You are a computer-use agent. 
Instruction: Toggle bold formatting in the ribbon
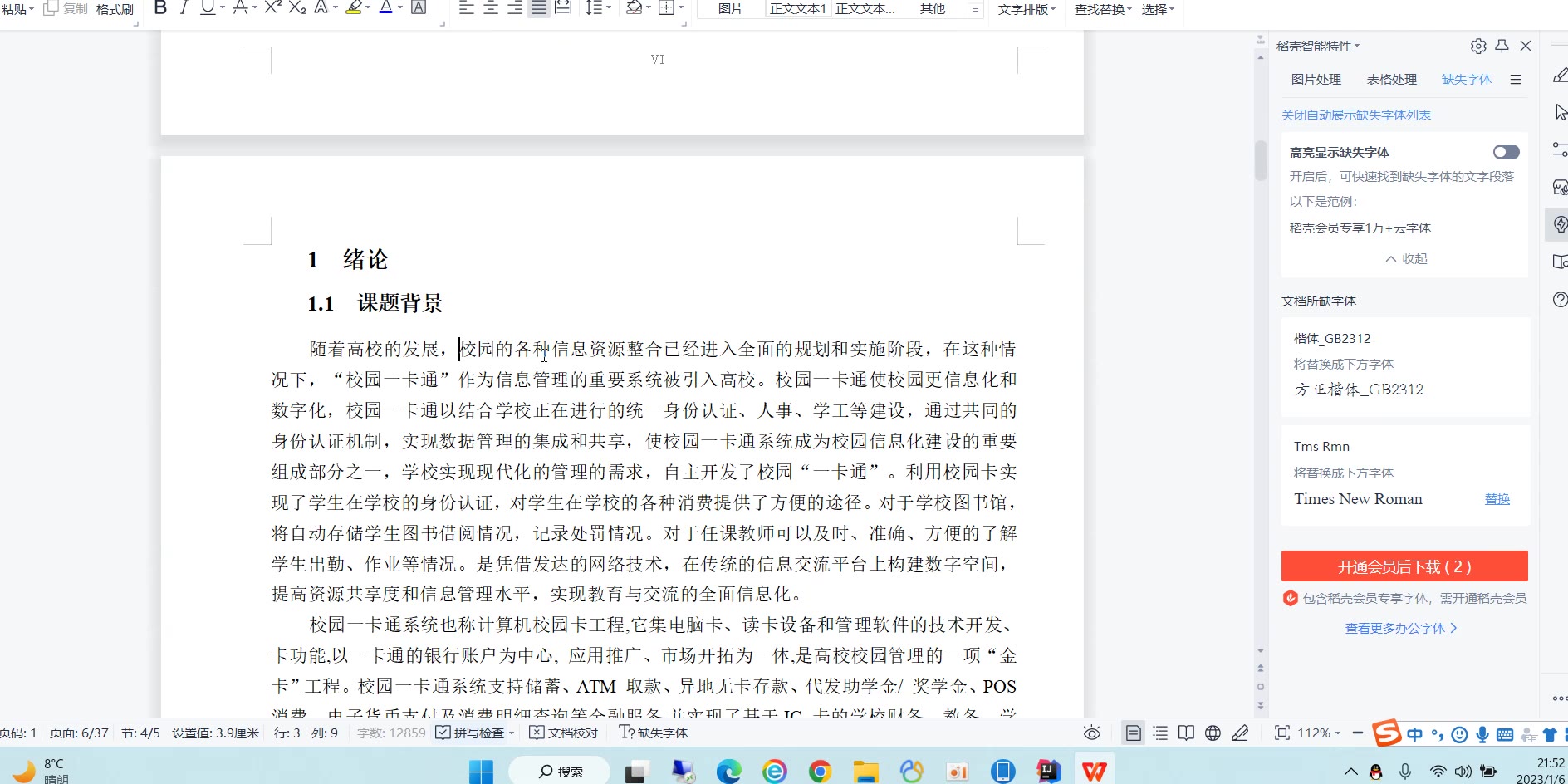[x=161, y=8]
